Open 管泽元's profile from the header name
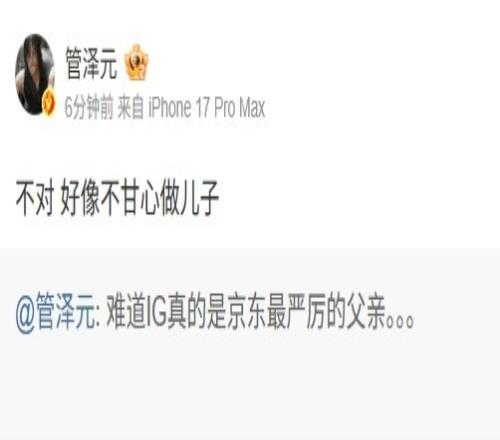The image size is (500, 440). [x=91, y=63]
